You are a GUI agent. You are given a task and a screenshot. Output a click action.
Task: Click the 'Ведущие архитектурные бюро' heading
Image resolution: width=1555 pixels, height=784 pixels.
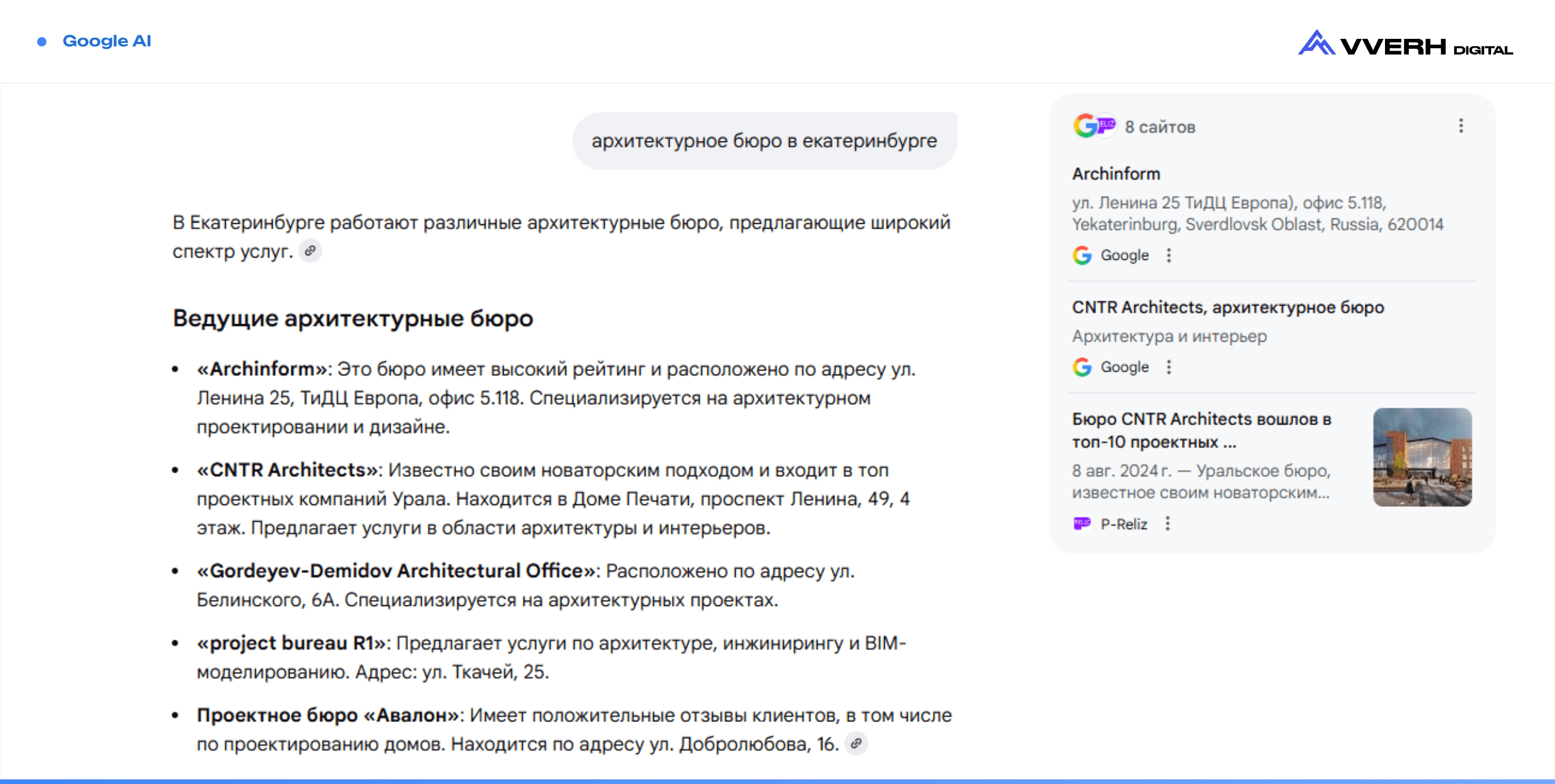[x=353, y=318]
